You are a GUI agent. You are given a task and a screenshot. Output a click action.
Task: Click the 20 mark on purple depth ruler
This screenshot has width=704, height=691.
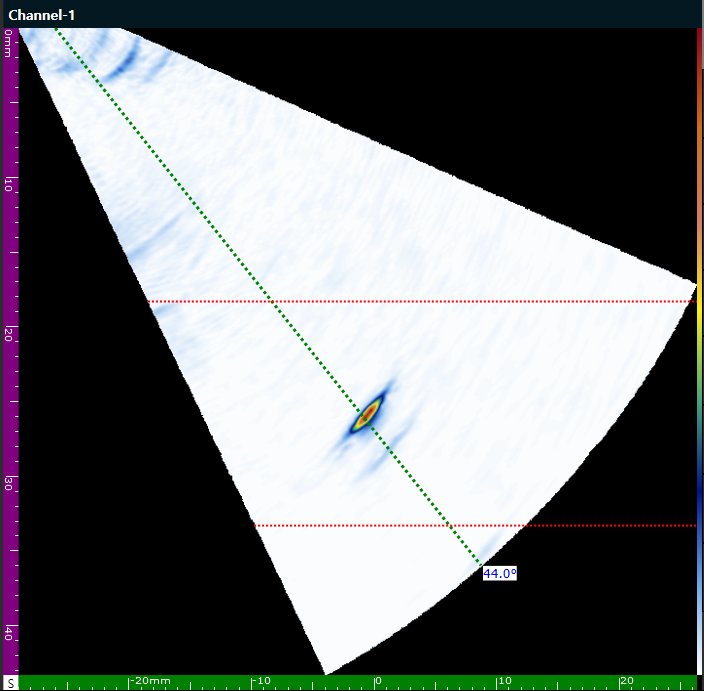click(8, 334)
